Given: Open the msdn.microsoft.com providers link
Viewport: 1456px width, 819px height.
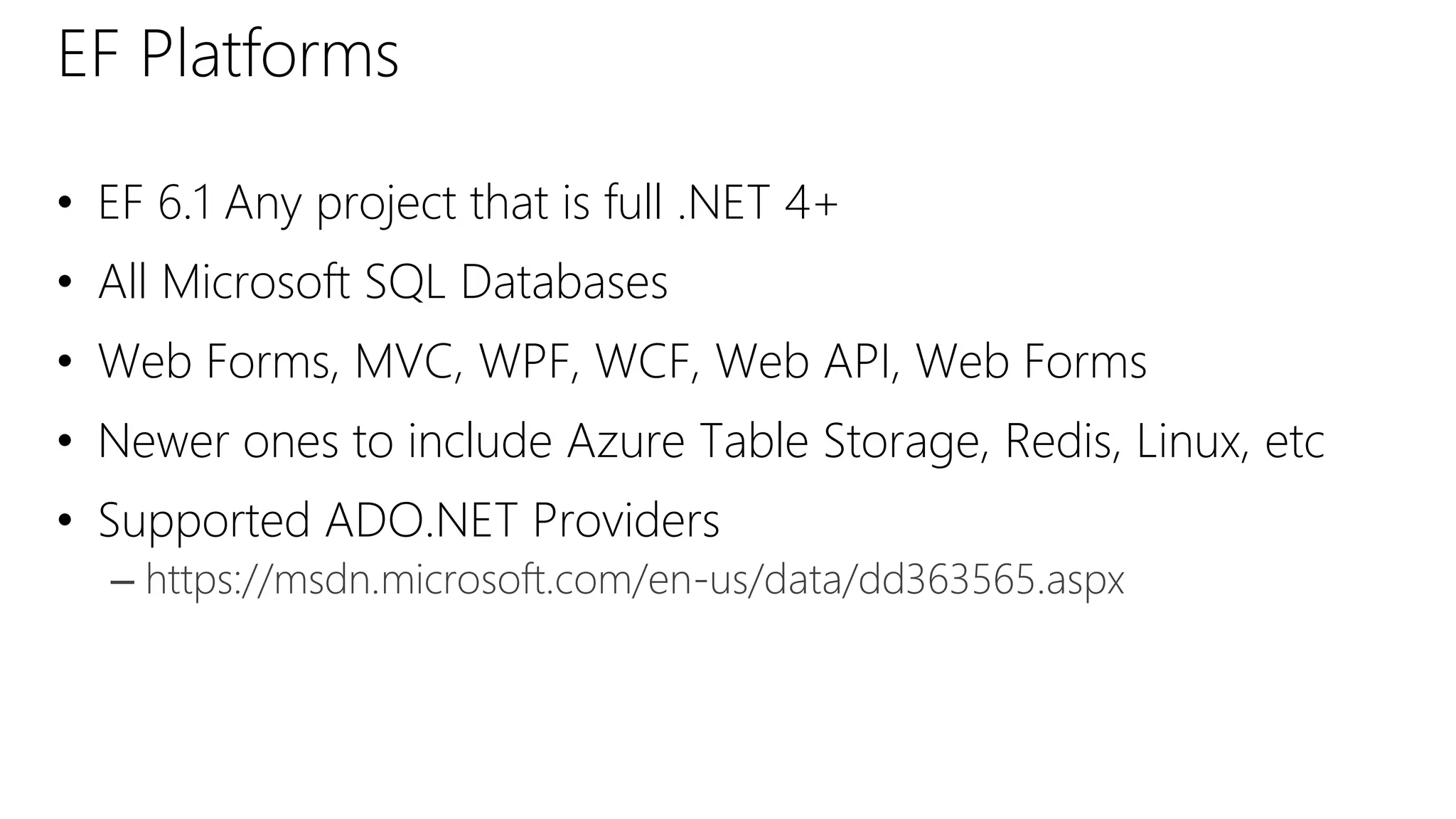Looking at the screenshot, I should [634, 580].
